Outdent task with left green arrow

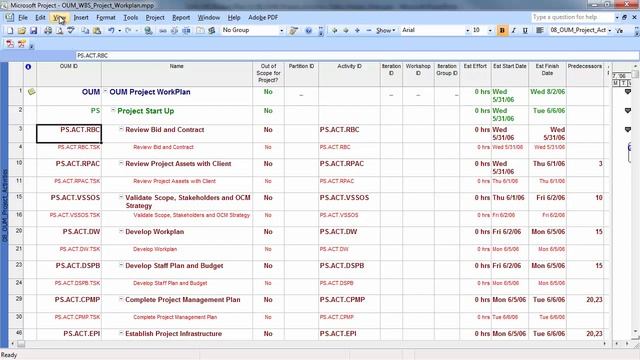(334, 31)
